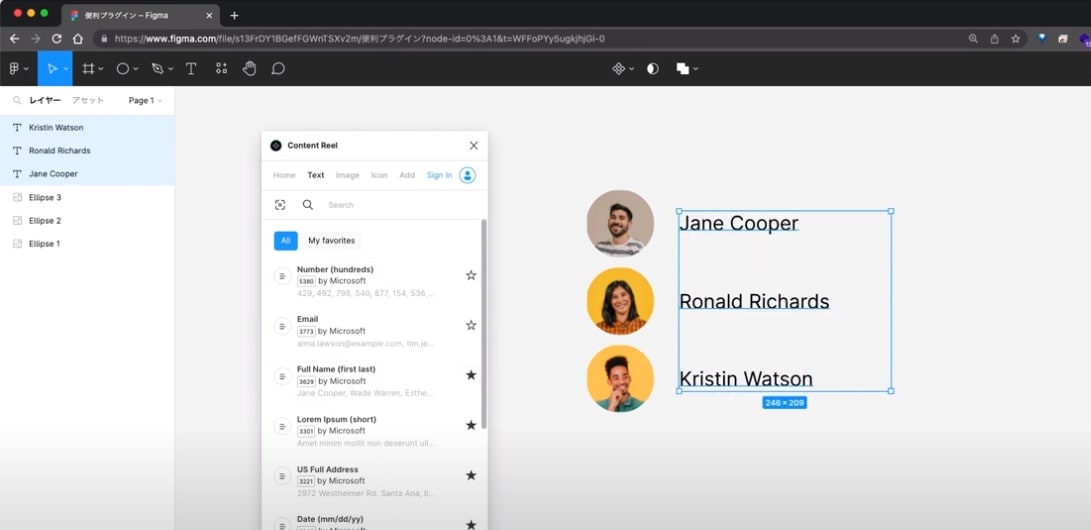The width and height of the screenshot is (1091, 530).
Task: Select the Hand tool
Action: coord(249,68)
